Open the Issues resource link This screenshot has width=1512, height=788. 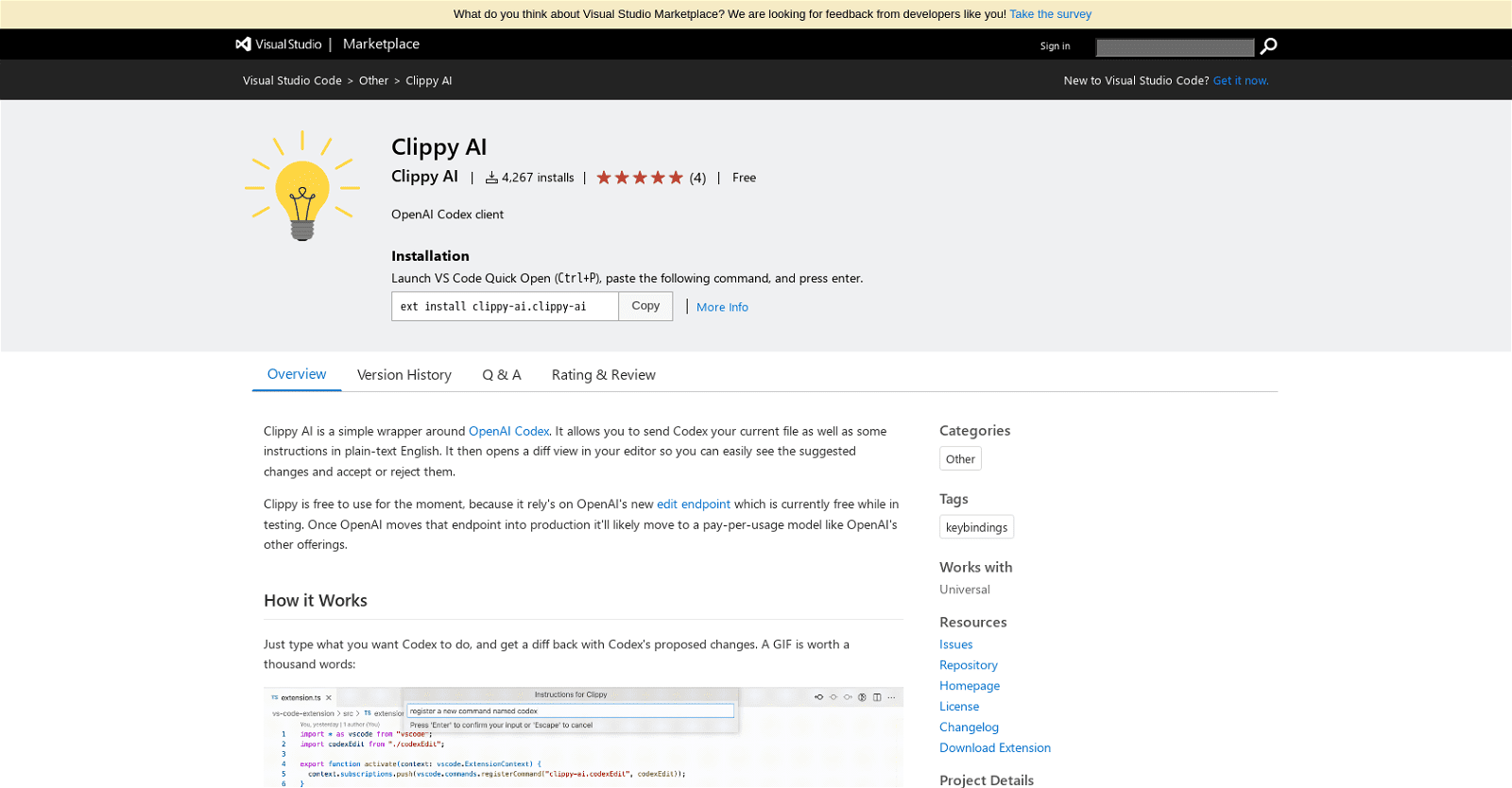(x=955, y=644)
